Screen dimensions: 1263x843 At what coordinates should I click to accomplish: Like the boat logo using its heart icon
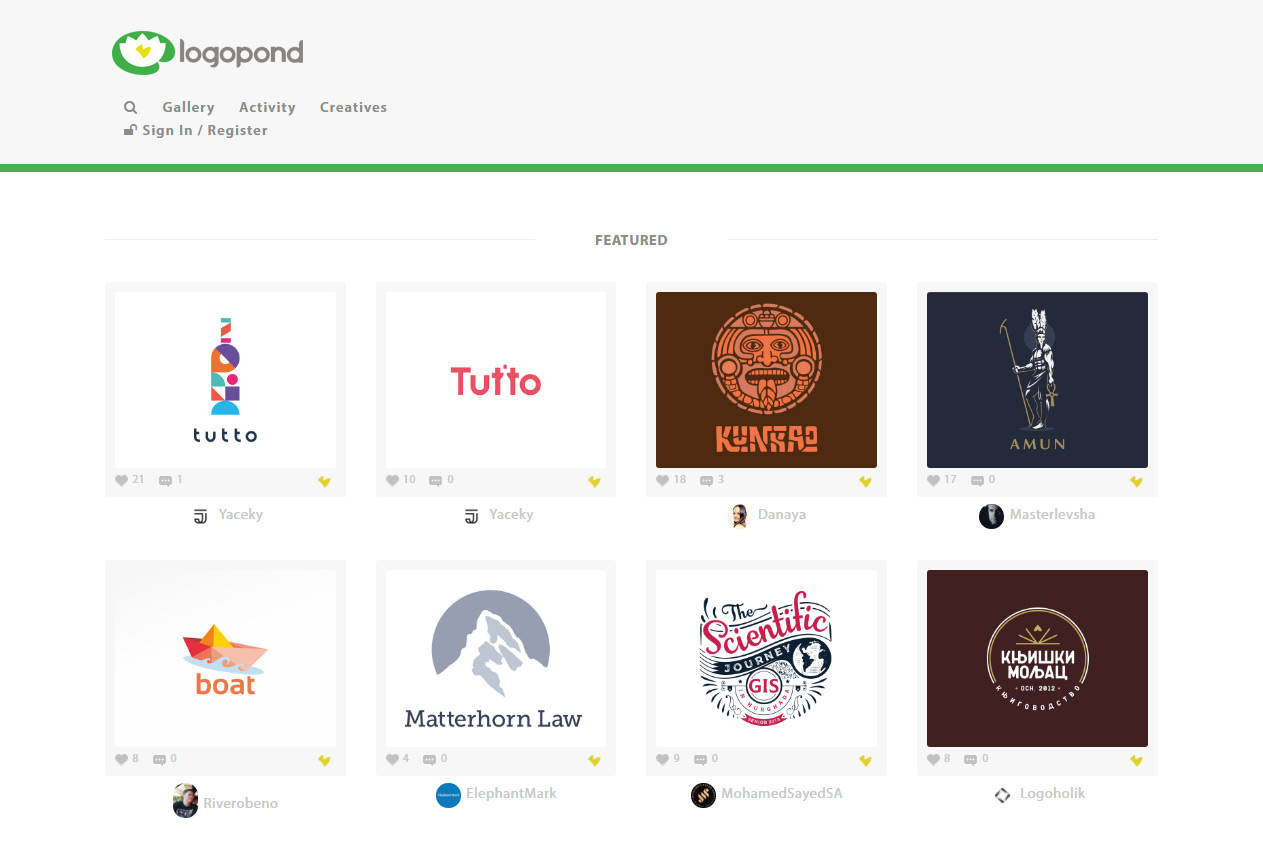tap(122, 759)
